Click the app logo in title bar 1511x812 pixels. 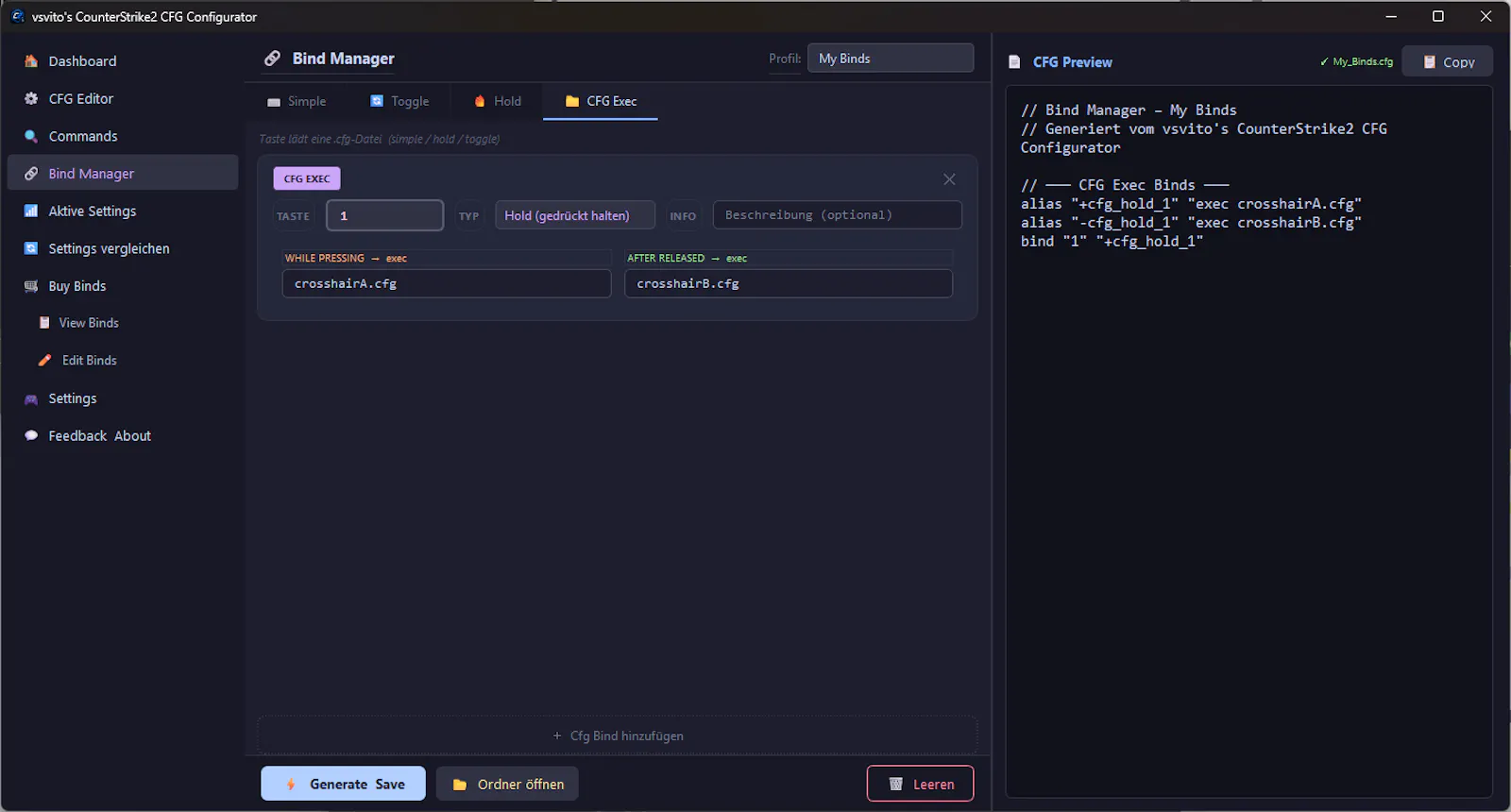tap(18, 16)
